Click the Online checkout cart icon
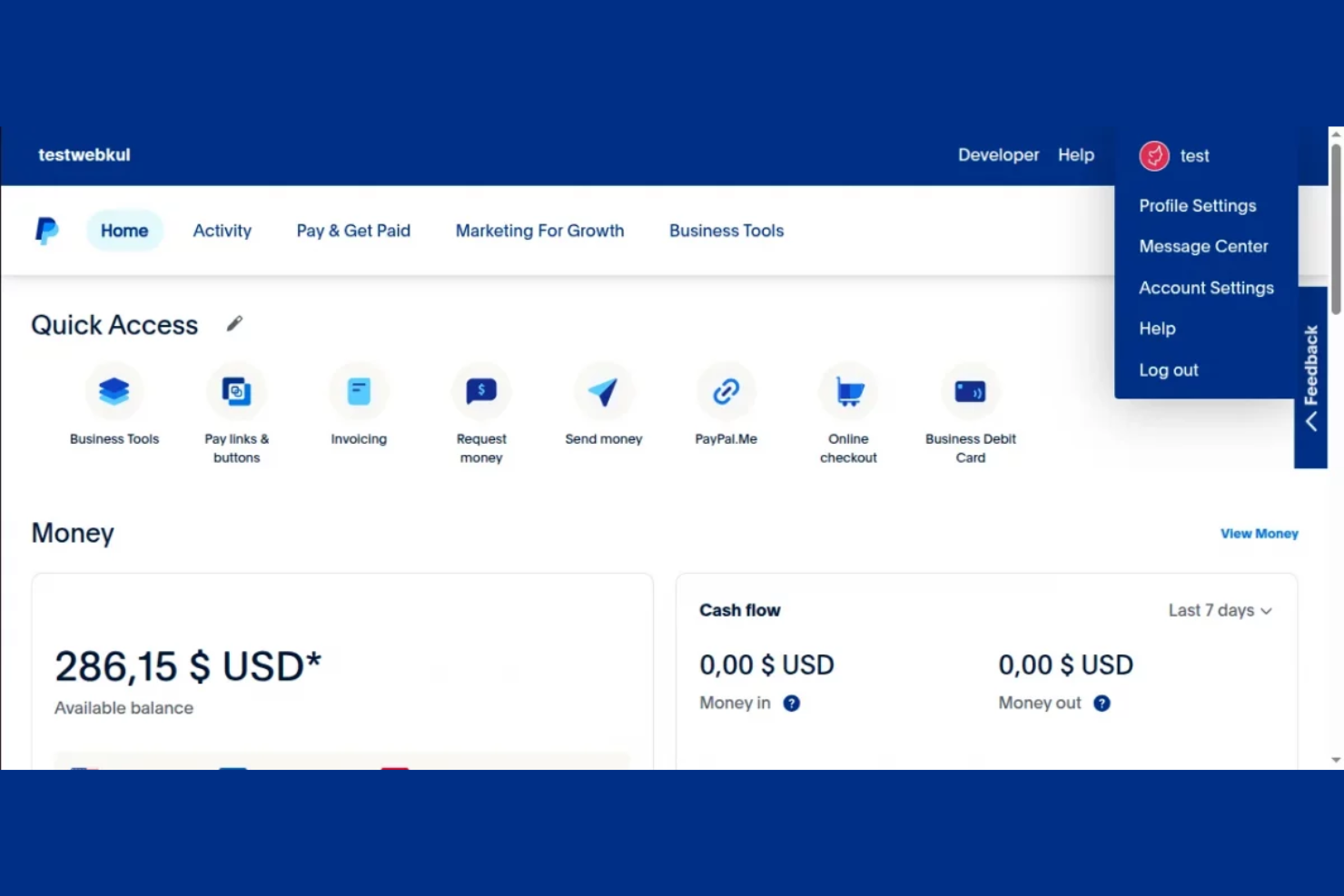This screenshot has width=1344, height=896. (847, 390)
